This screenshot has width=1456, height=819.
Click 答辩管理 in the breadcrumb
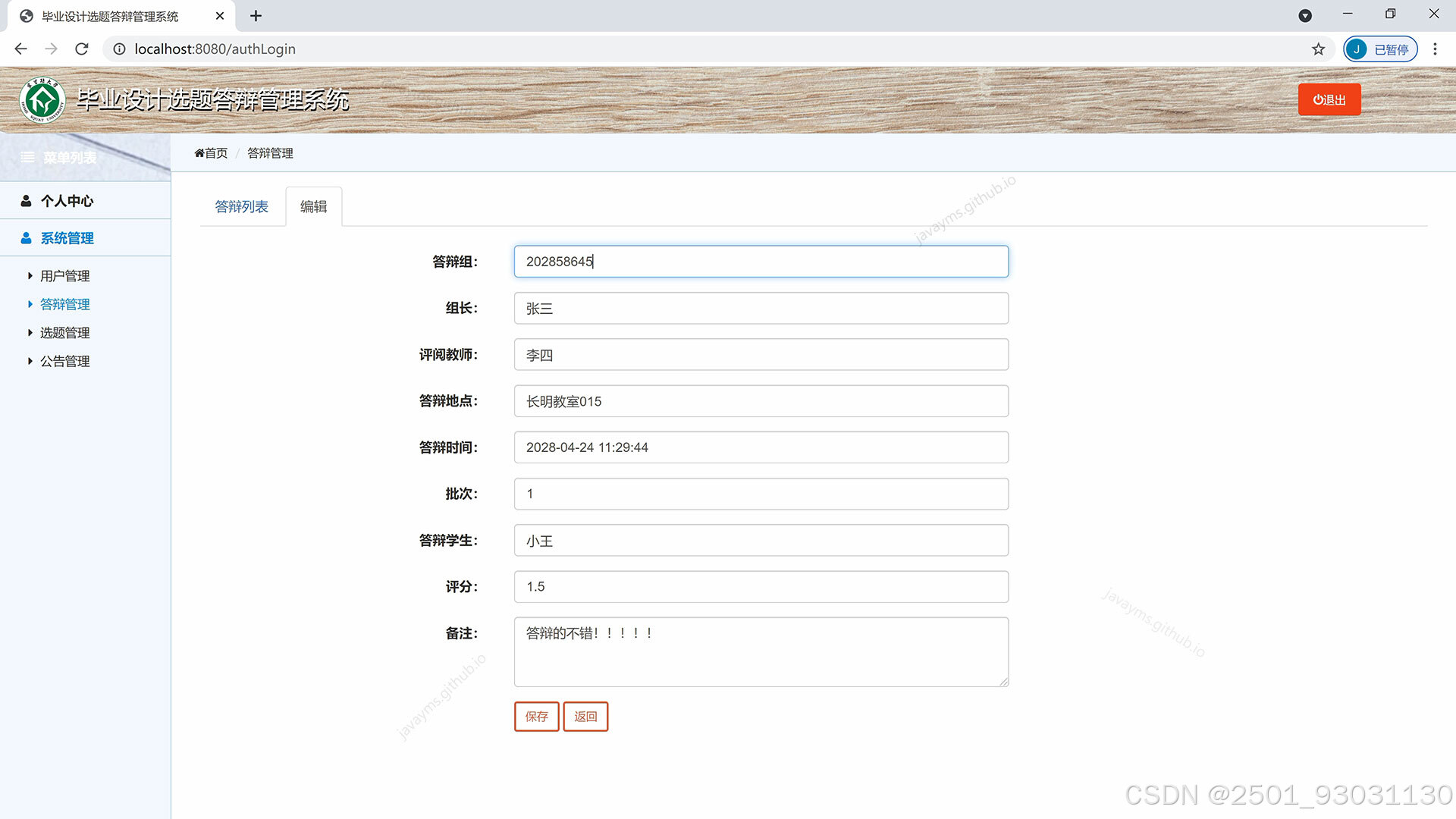(x=270, y=153)
